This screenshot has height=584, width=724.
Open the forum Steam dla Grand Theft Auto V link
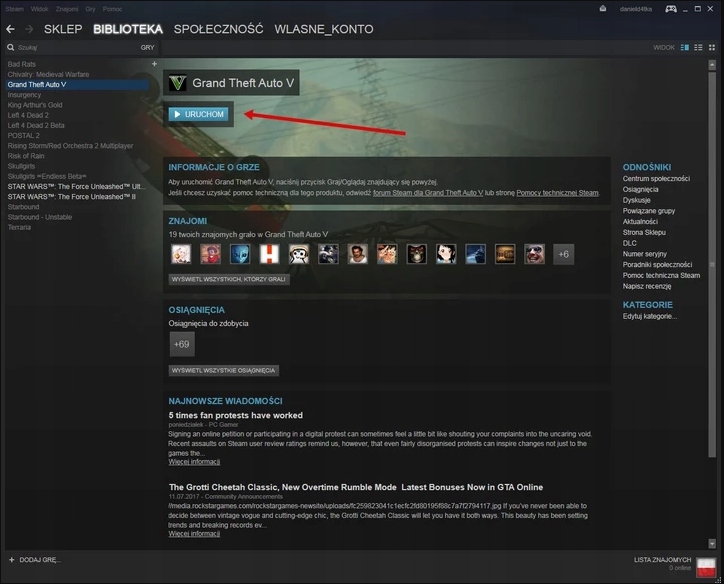click(x=428, y=193)
